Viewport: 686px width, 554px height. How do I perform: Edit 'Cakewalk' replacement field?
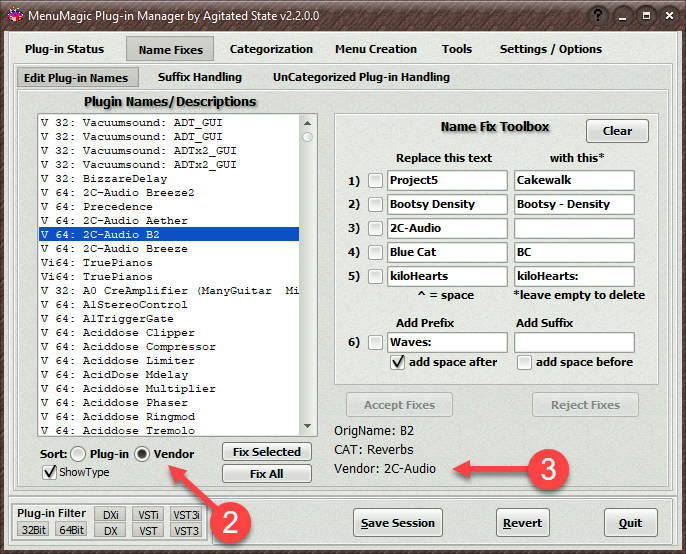pyautogui.click(x=574, y=180)
